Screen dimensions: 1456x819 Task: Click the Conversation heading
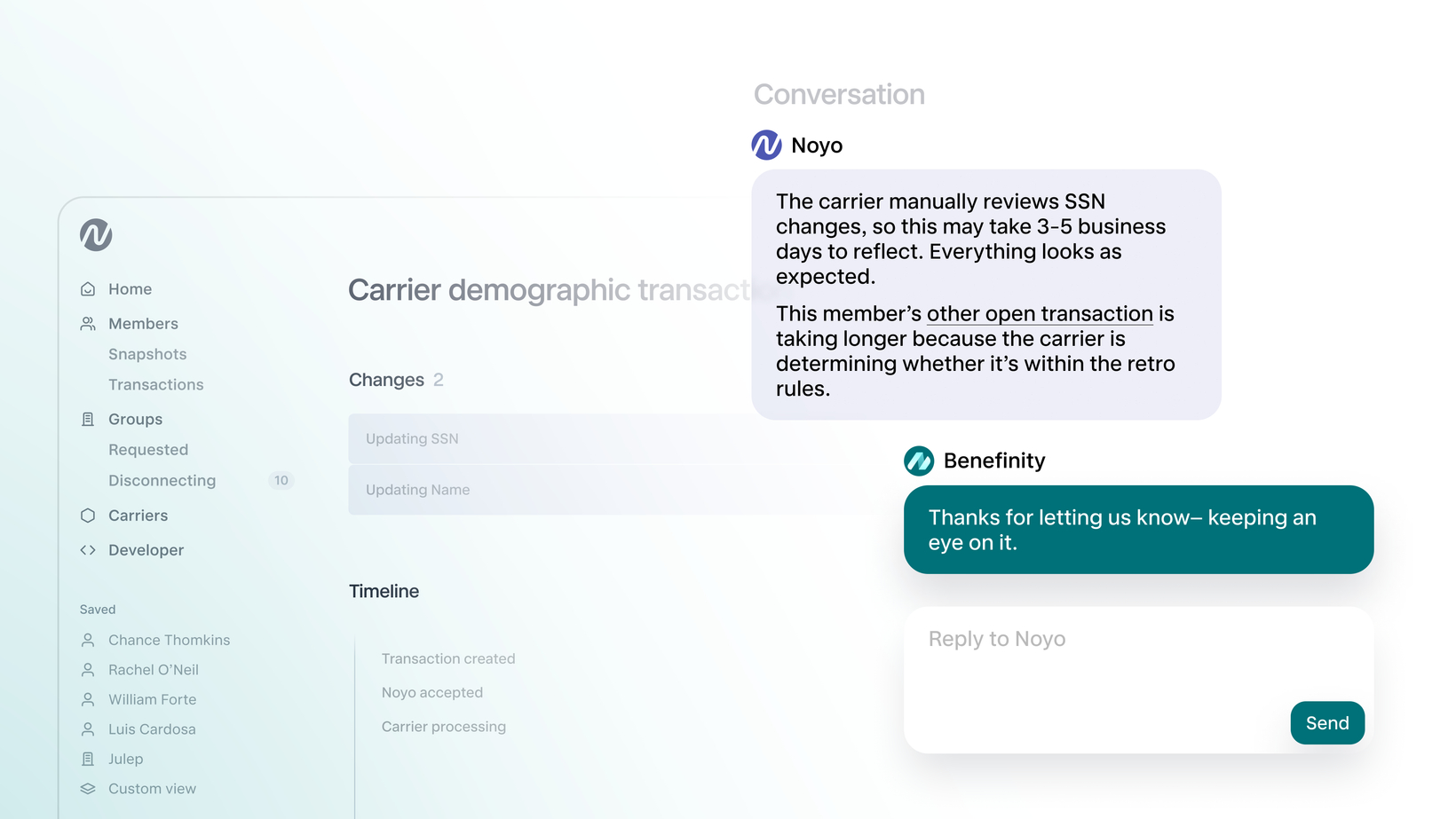pos(839,94)
